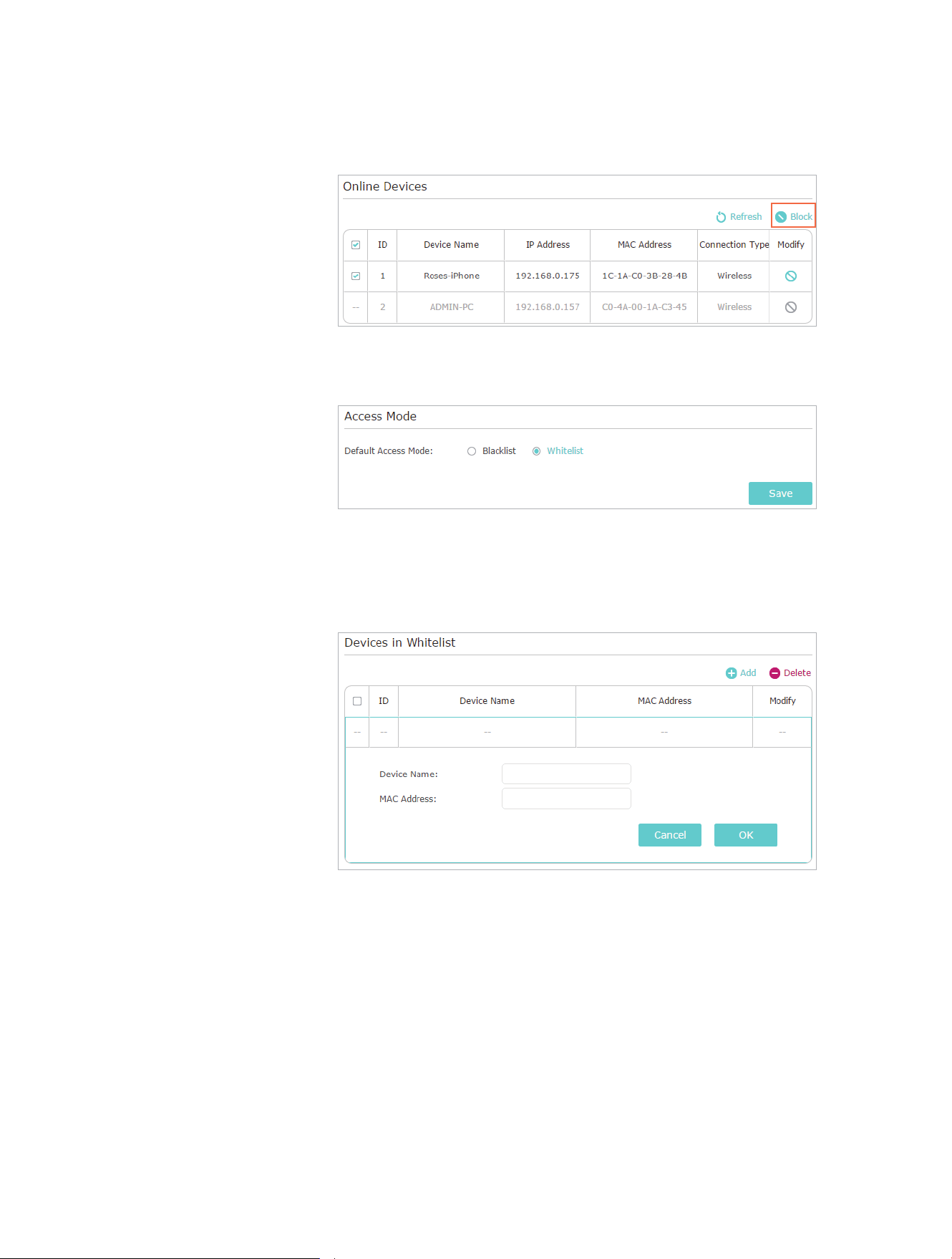Click block icon for ADMIN-PC row

coord(791,307)
